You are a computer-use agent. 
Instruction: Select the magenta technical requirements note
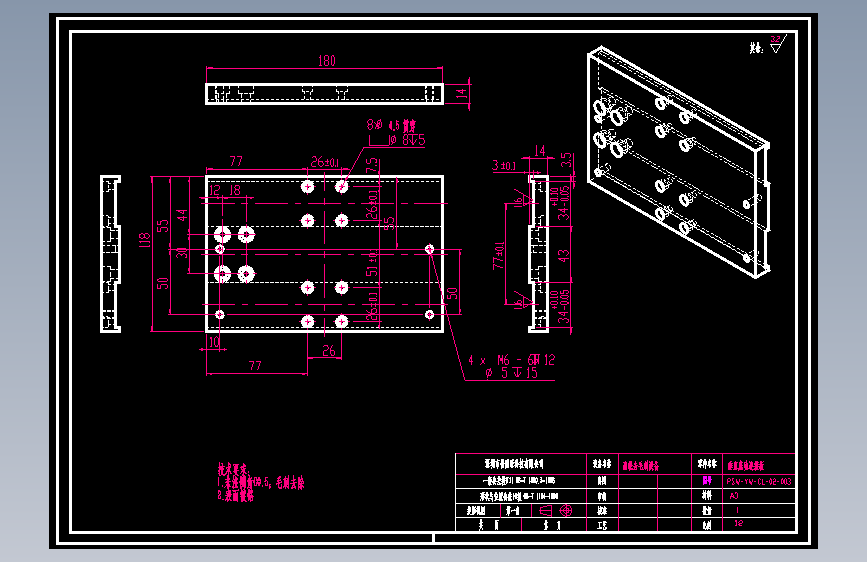pyautogui.click(x=260, y=482)
